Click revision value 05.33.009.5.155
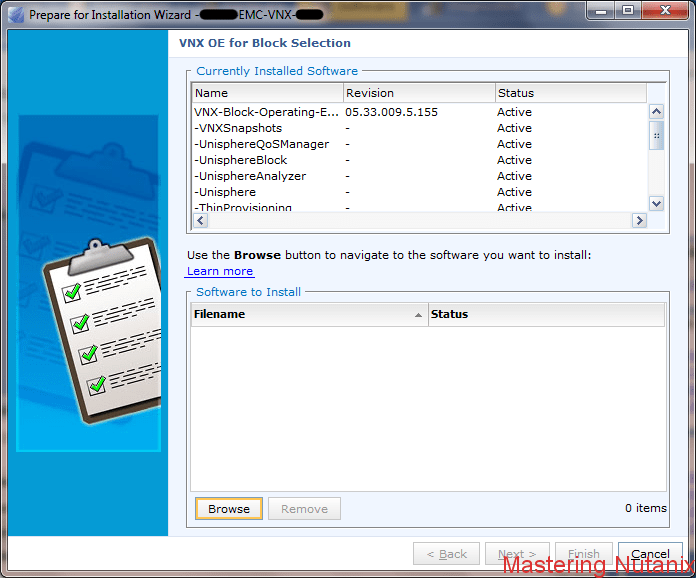This screenshot has width=696, height=578. tap(392, 112)
